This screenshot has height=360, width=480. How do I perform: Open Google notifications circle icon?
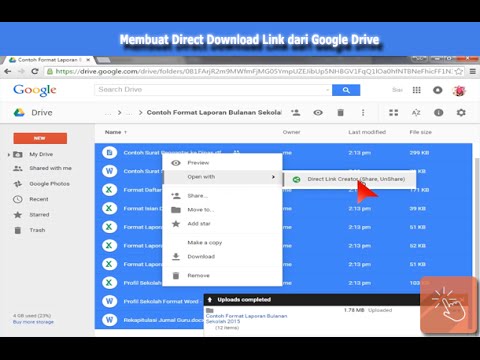point(438,90)
